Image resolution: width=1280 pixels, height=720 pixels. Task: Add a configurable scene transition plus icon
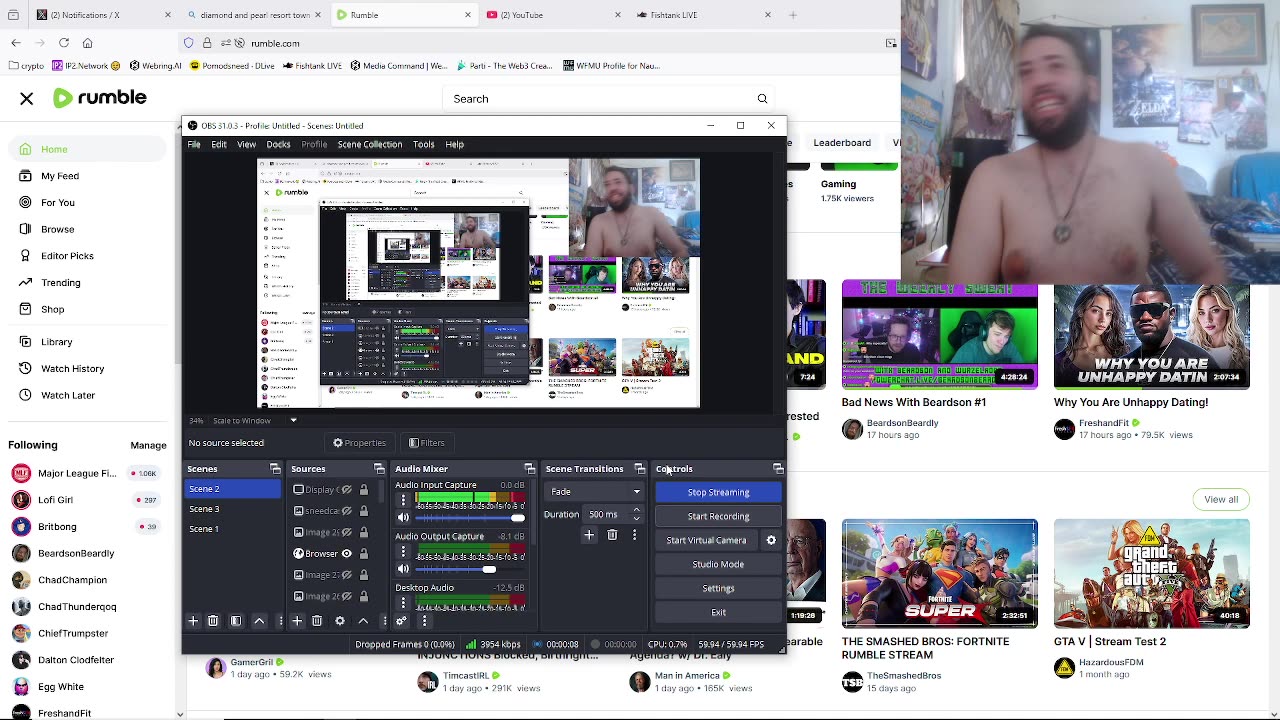[589, 536]
